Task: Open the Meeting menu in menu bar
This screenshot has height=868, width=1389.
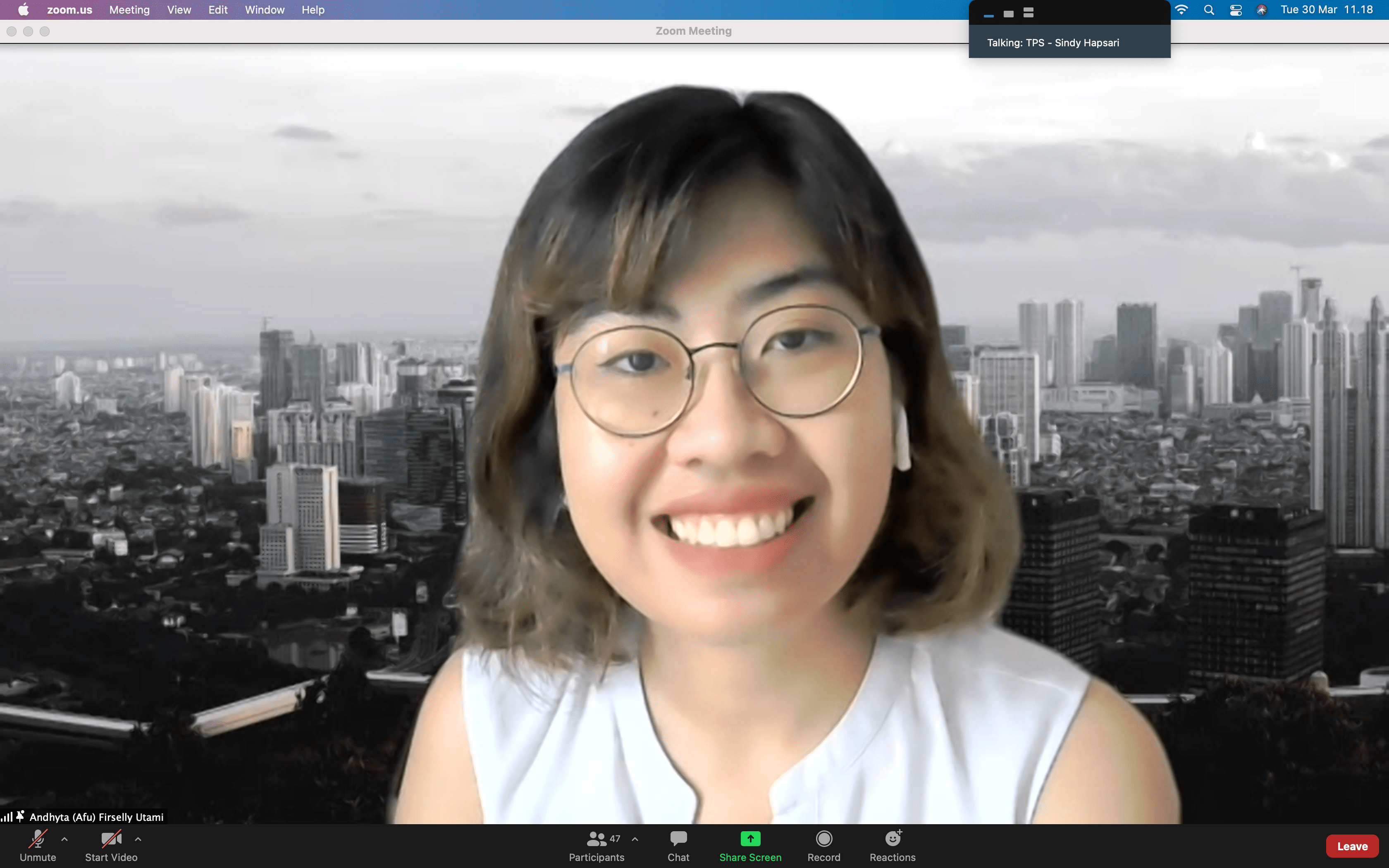Action: click(x=129, y=10)
